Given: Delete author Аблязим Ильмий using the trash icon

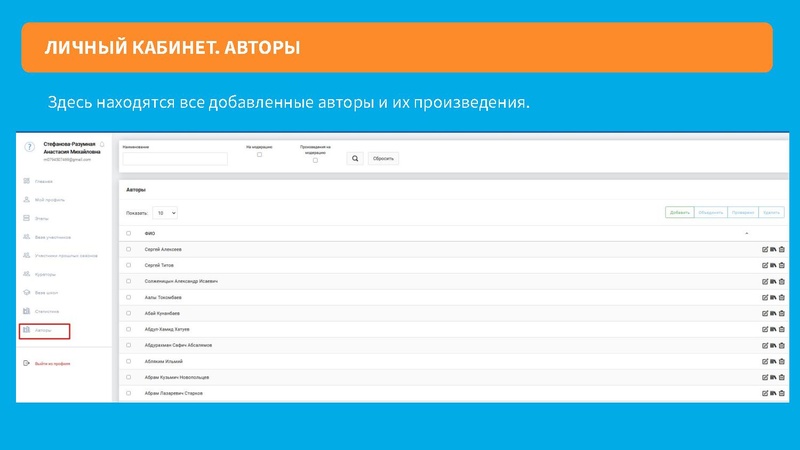Looking at the screenshot, I should point(782,361).
